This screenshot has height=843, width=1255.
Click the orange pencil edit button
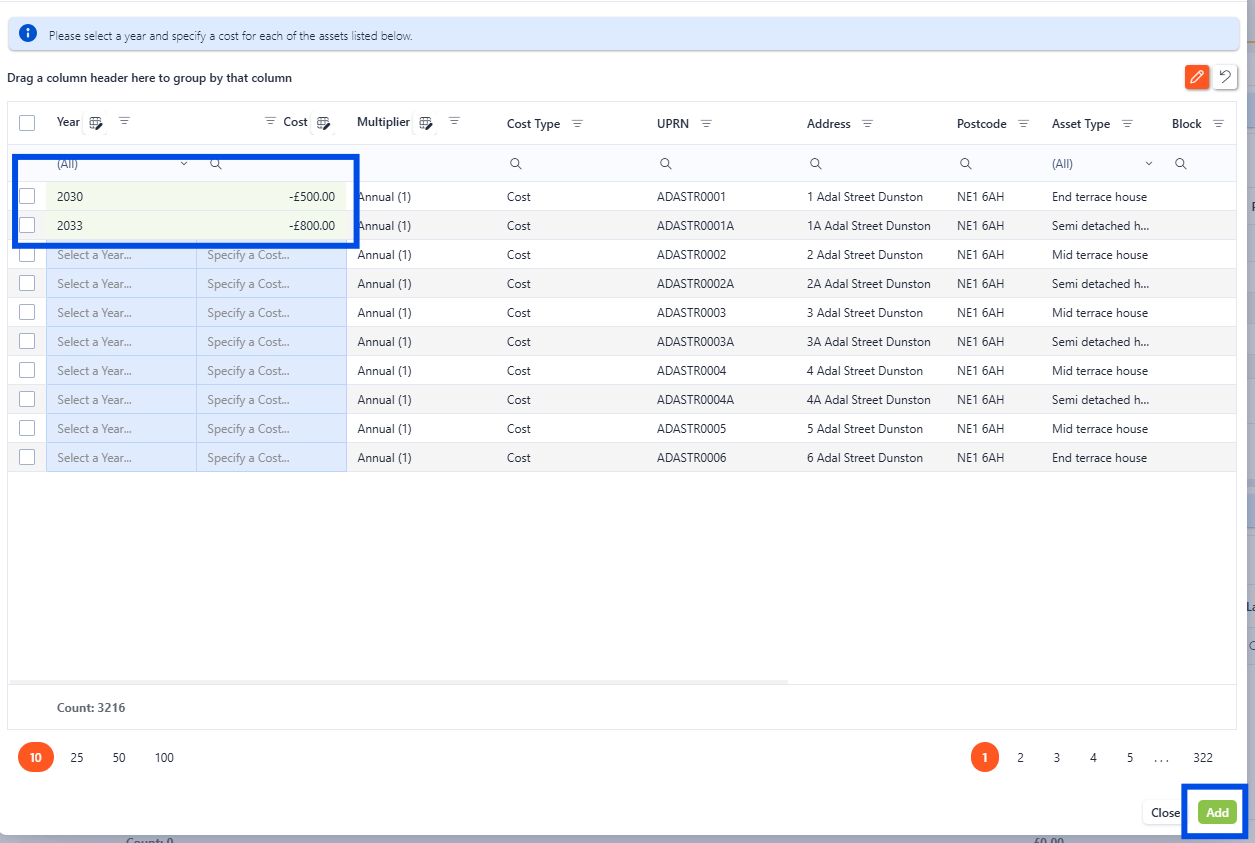1196,77
